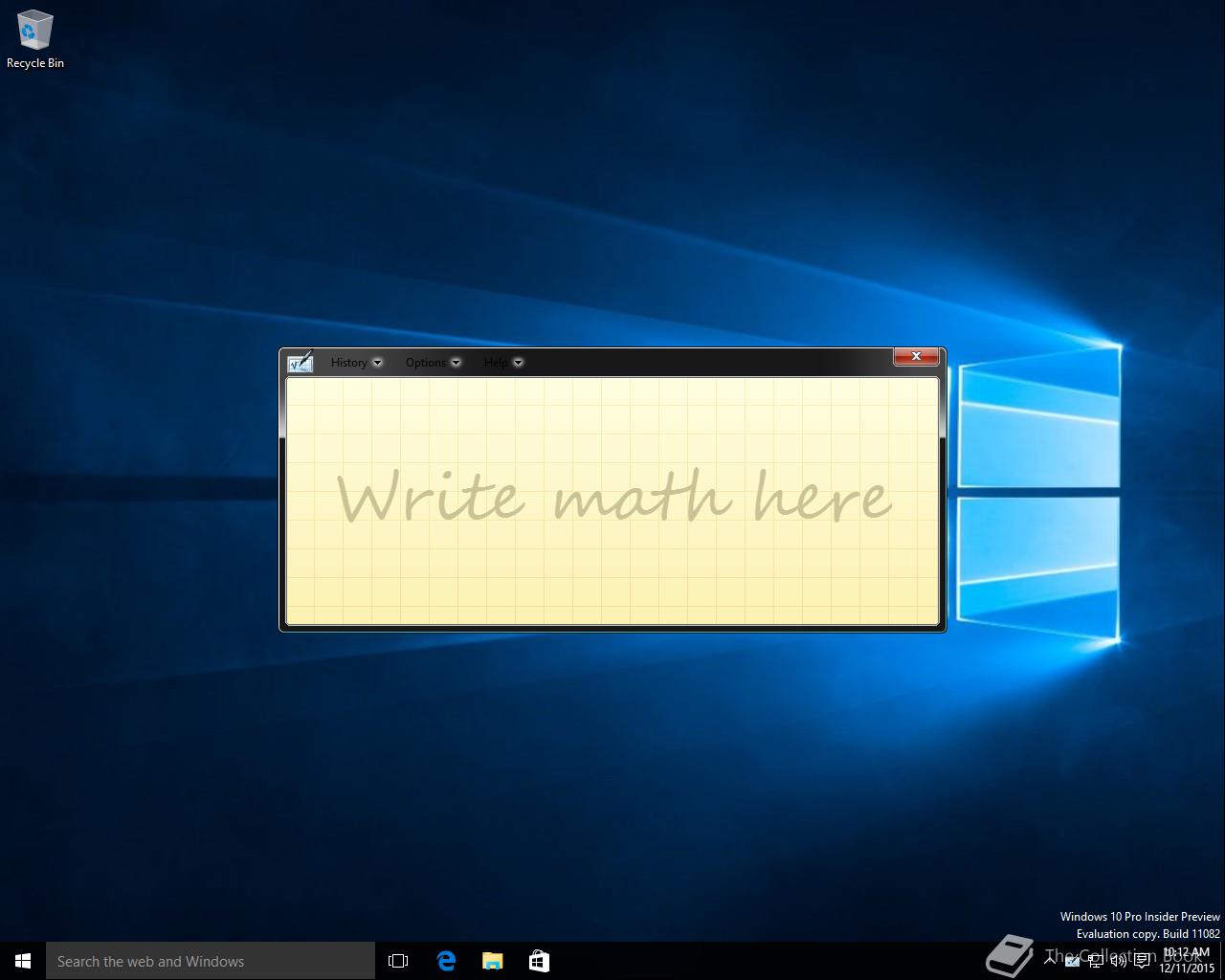Show hidden system tray icons
1225x980 pixels.
1050,961
